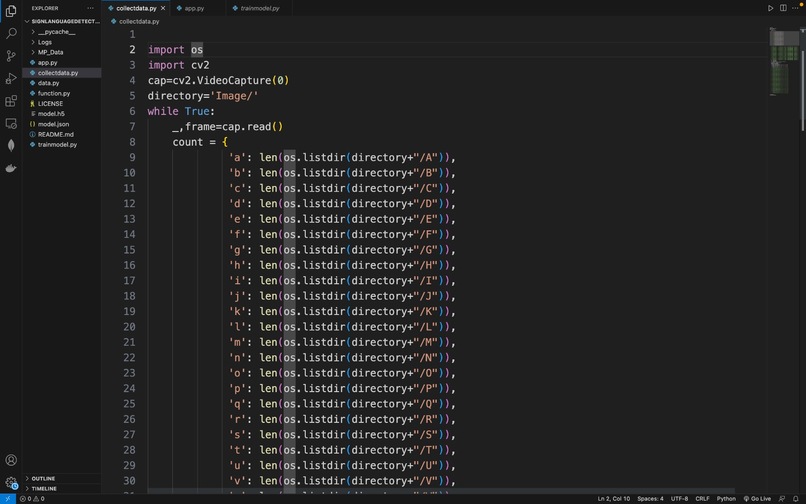Change the CRLF end of line sequence
The height and width of the screenshot is (504, 806).
pyautogui.click(x=702, y=499)
